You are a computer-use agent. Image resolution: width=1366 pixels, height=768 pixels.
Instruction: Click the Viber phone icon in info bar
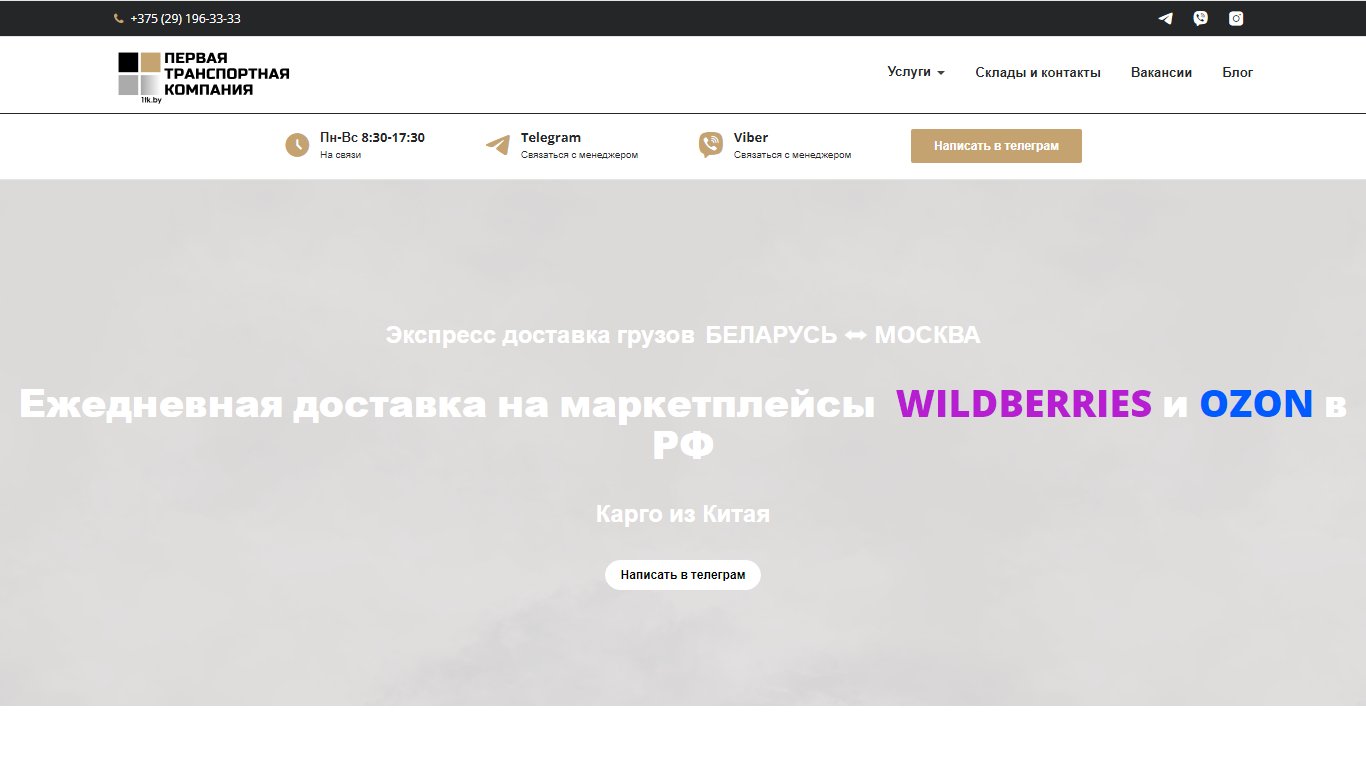pos(711,145)
